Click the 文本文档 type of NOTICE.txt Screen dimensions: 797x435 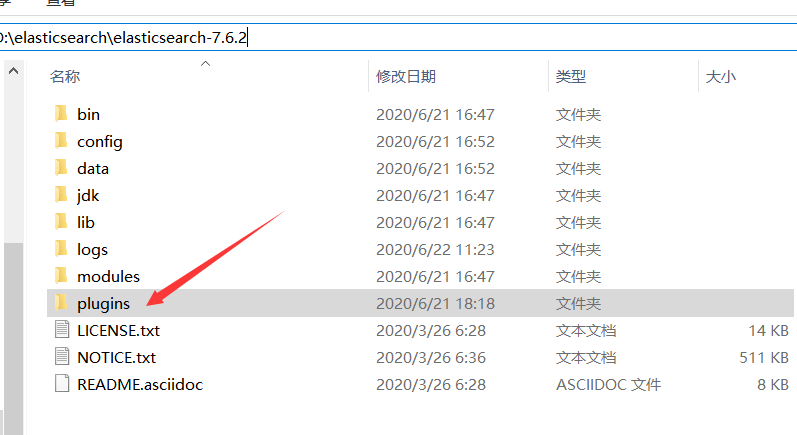point(586,357)
